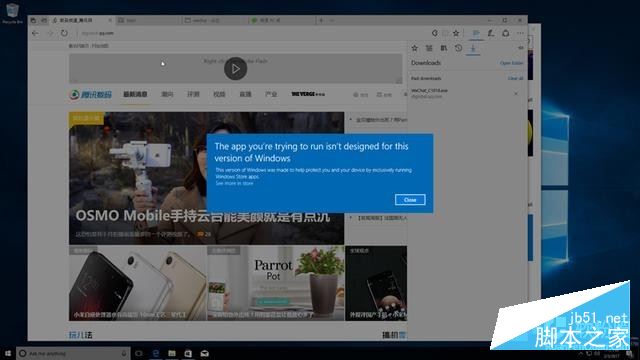Image resolution: width=640 pixels, height=360 pixels.
Task: Open the Reading list icon in Hub
Action: 429,48
